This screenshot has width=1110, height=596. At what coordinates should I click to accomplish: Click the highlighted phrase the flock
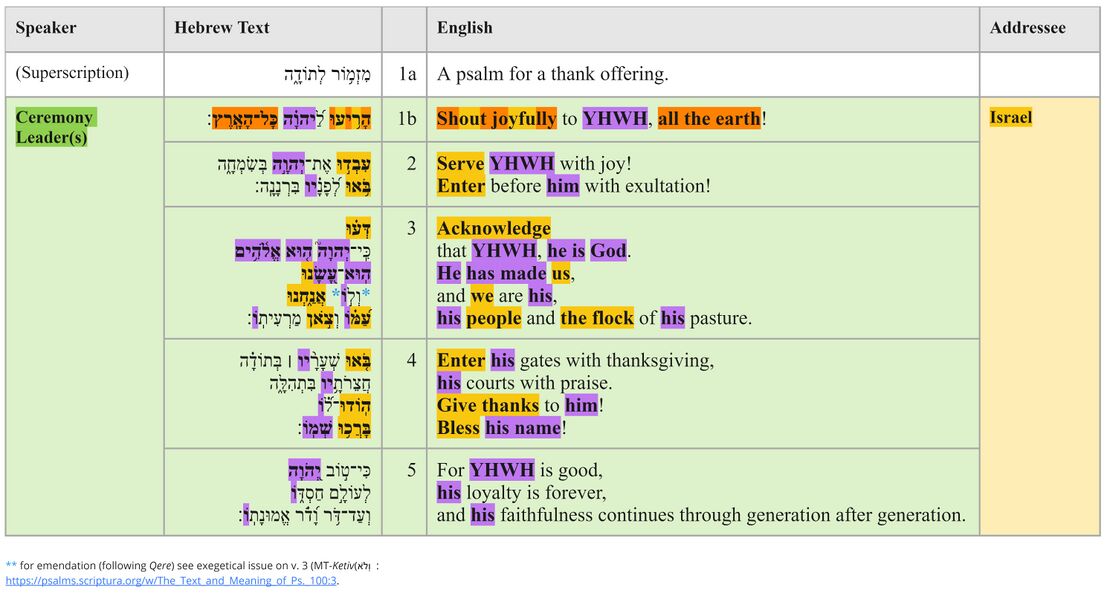(x=597, y=318)
